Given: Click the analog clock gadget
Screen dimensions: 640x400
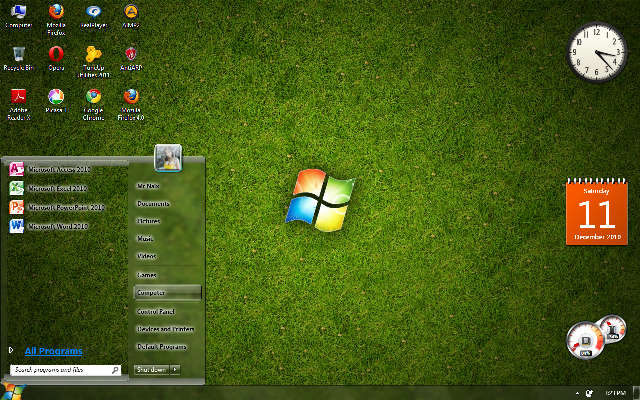Looking at the screenshot, I should click(x=597, y=52).
